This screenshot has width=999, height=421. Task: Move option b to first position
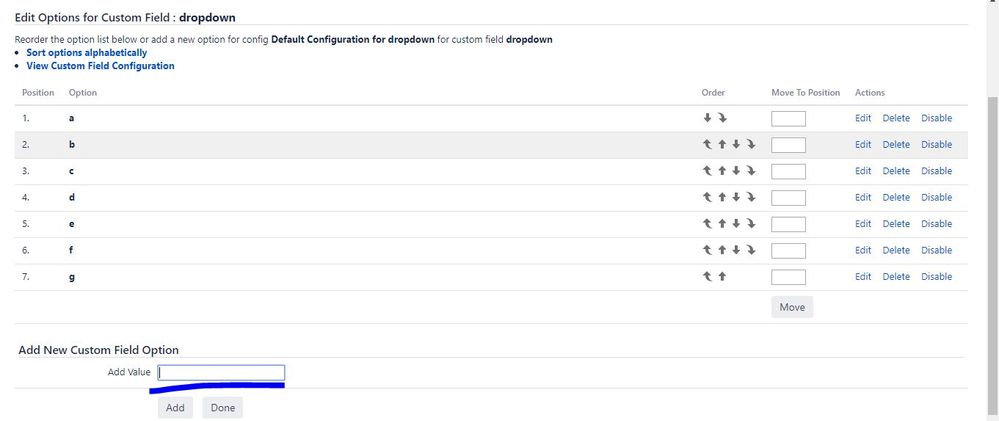(x=707, y=145)
